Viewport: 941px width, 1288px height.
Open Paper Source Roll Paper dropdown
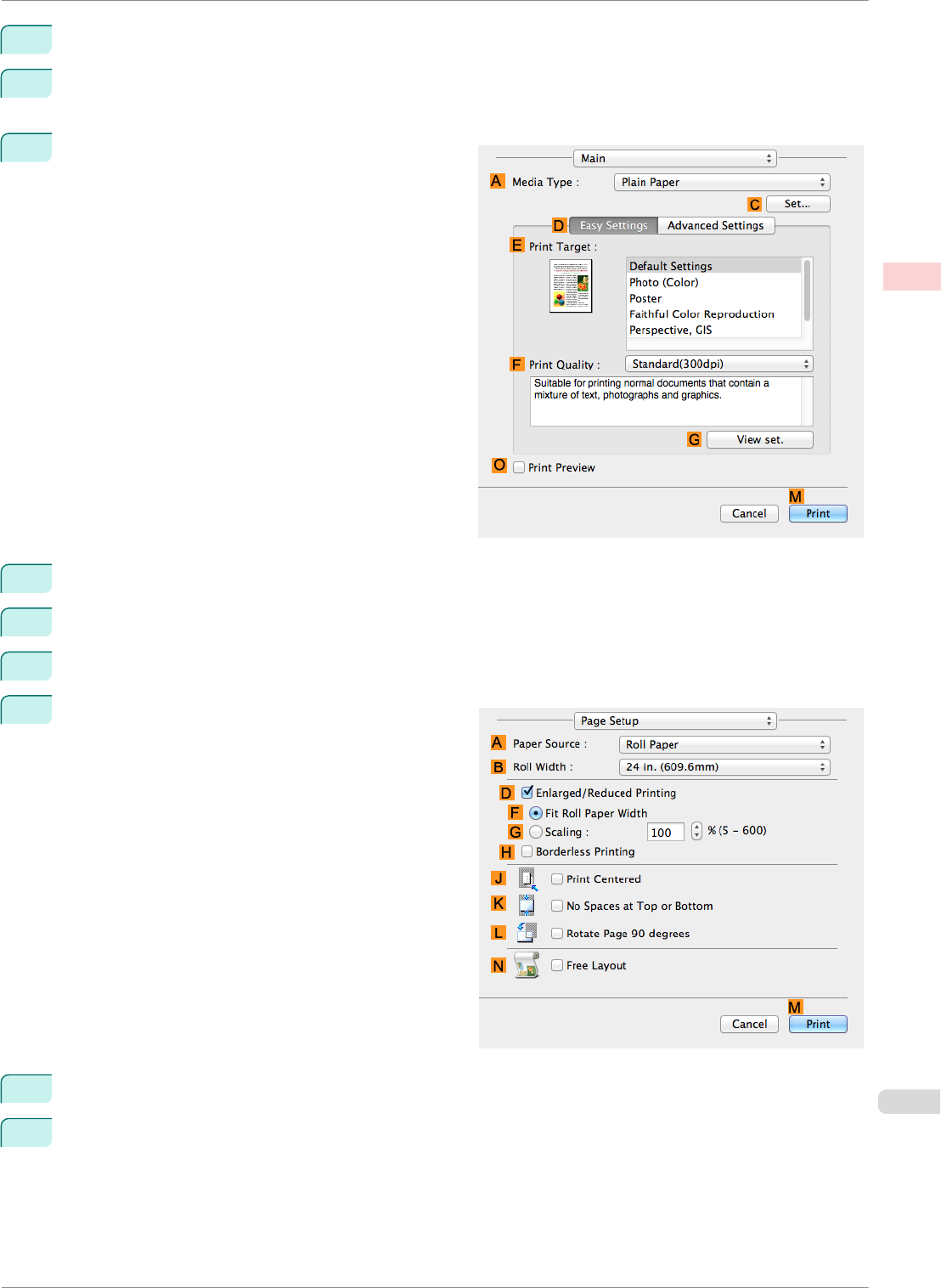pos(724,744)
